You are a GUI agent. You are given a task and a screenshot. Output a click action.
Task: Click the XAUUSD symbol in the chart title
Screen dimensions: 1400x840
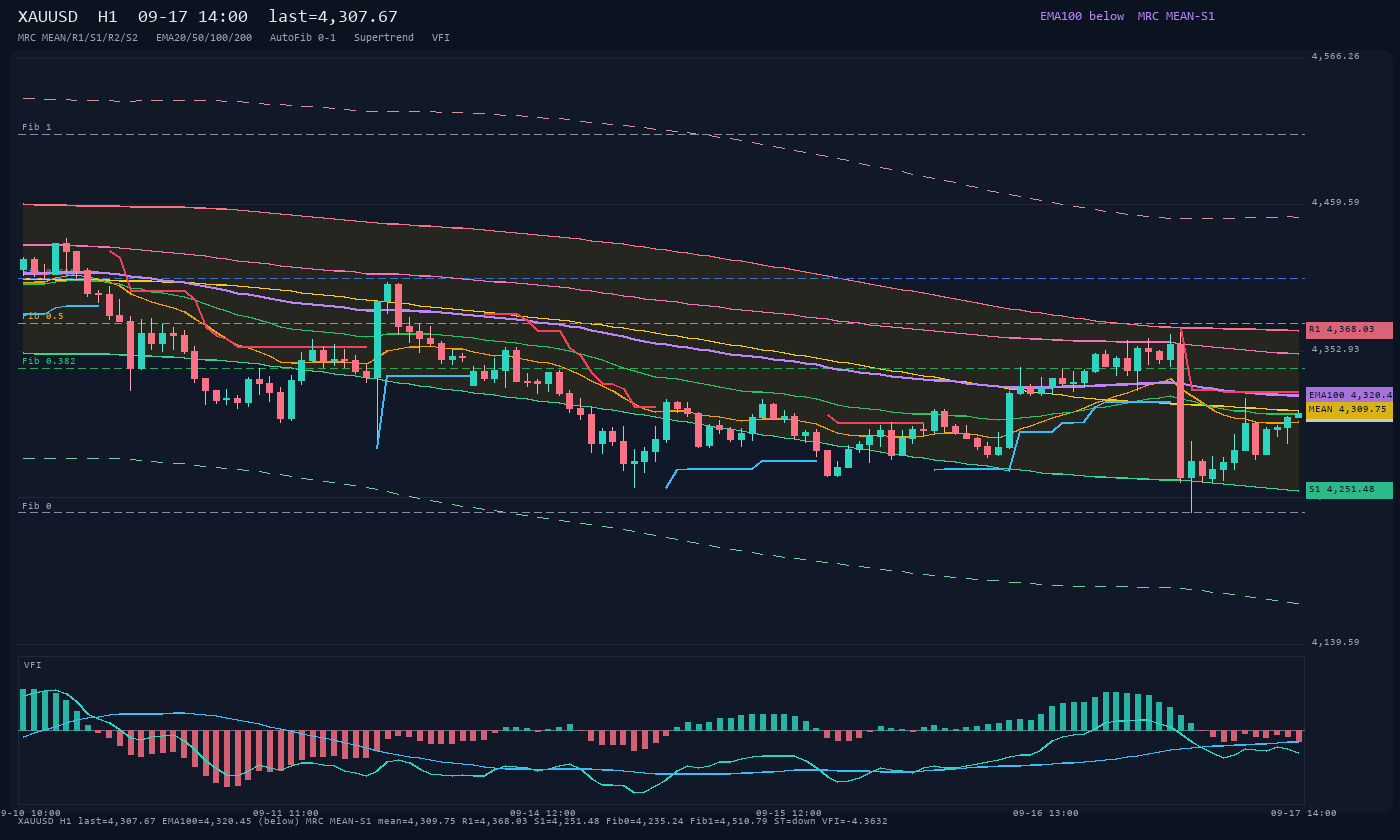coord(48,17)
